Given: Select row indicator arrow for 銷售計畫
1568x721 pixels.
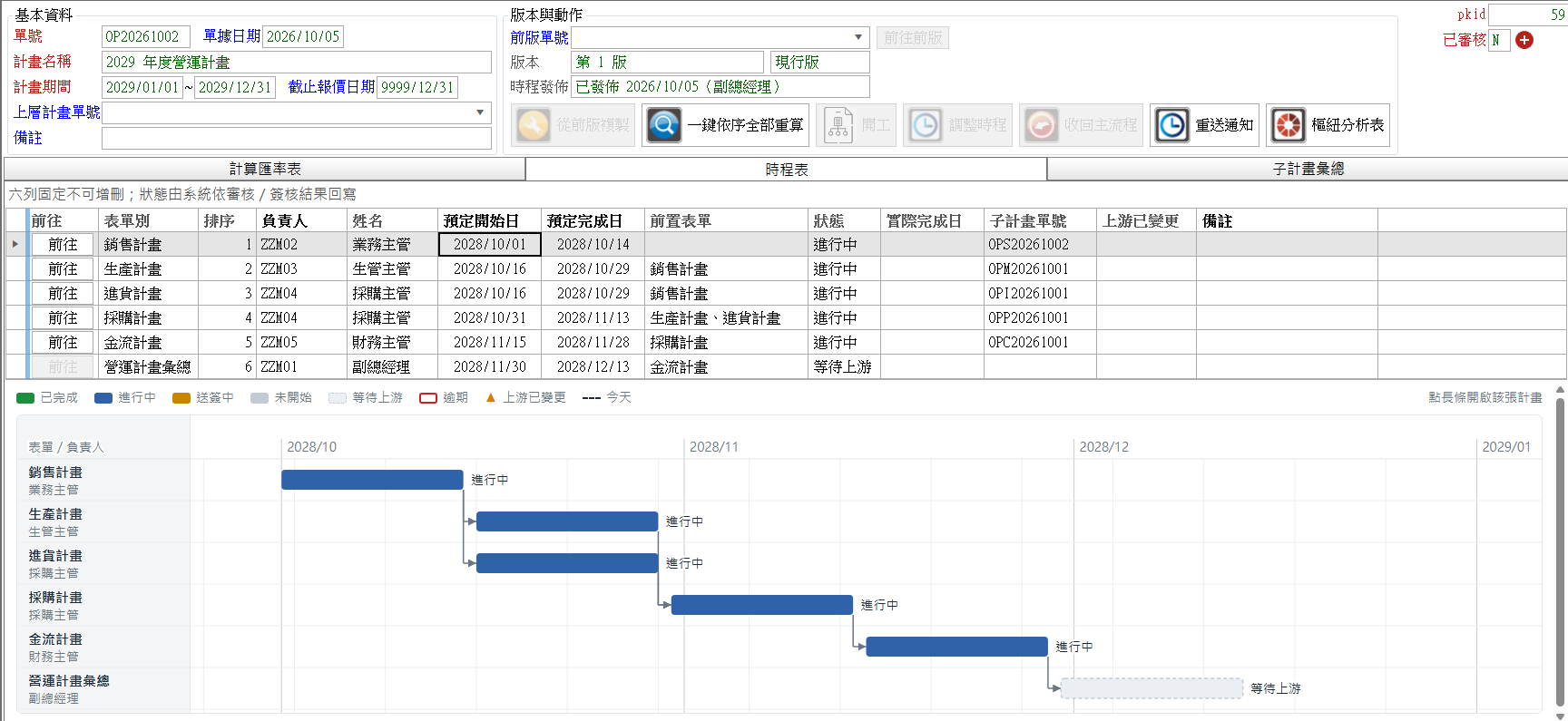Looking at the screenshot, I should [15, 244].
